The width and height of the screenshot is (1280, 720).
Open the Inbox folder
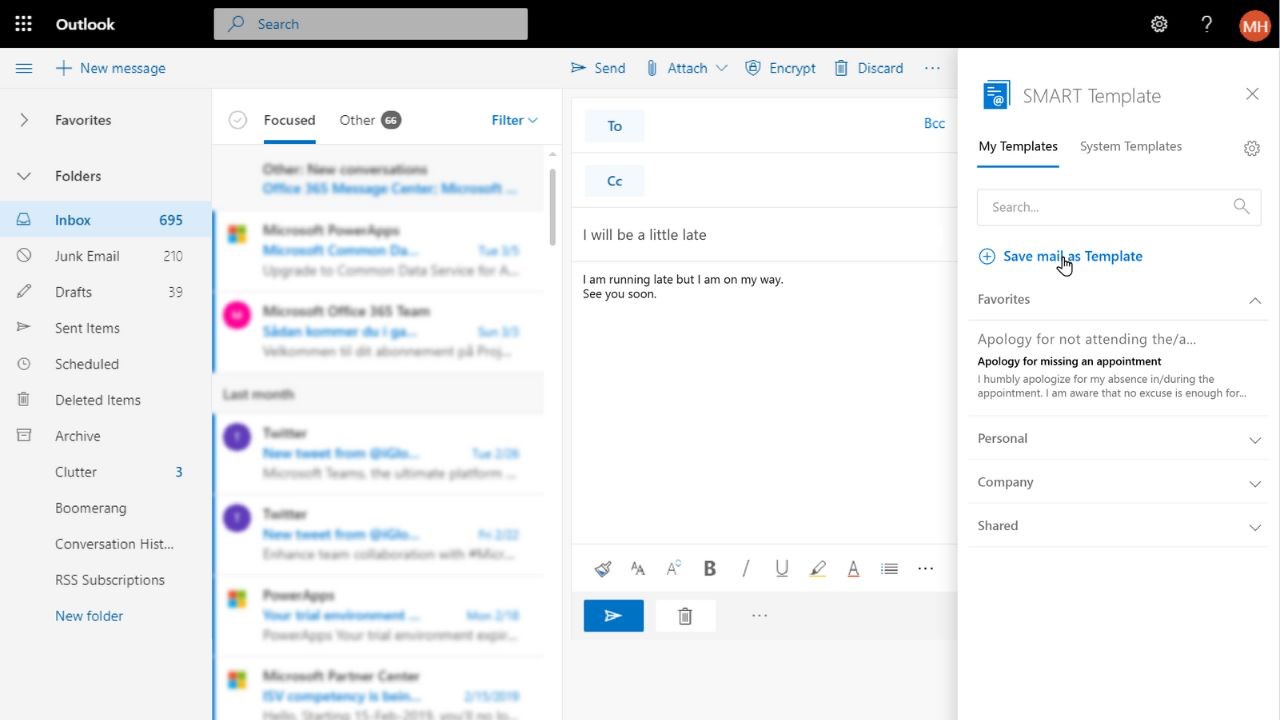point(106,220)
